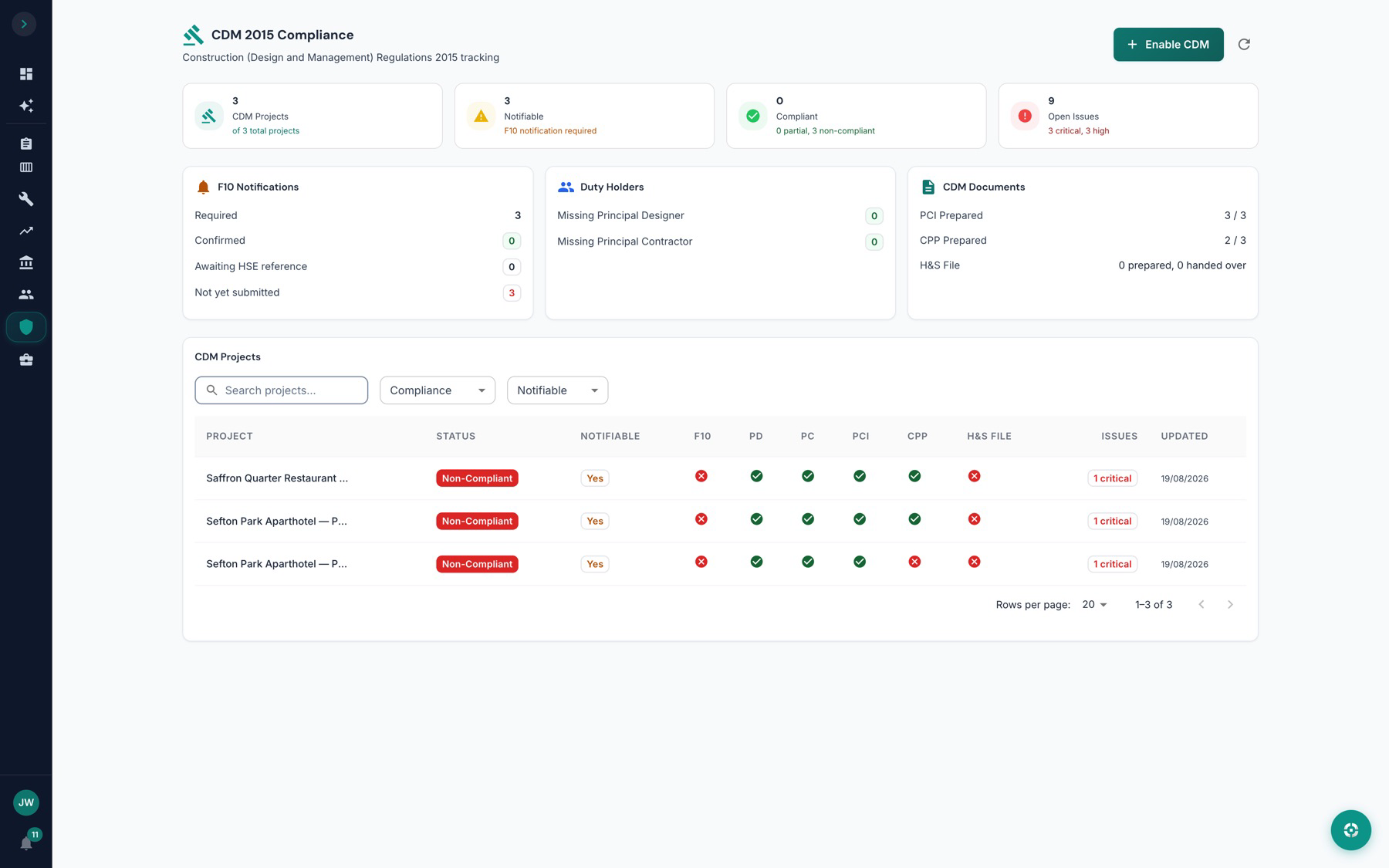Click the F10 red cross for Saffron Quarter

tap(701, 476)
